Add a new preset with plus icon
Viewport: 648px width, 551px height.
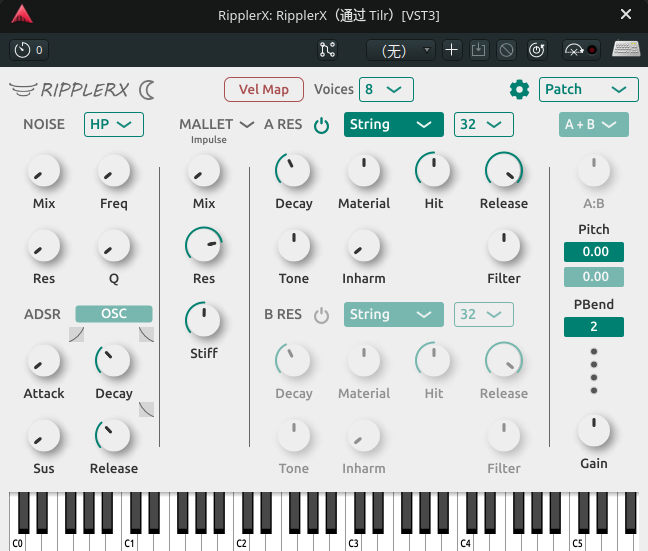point(452,50)
